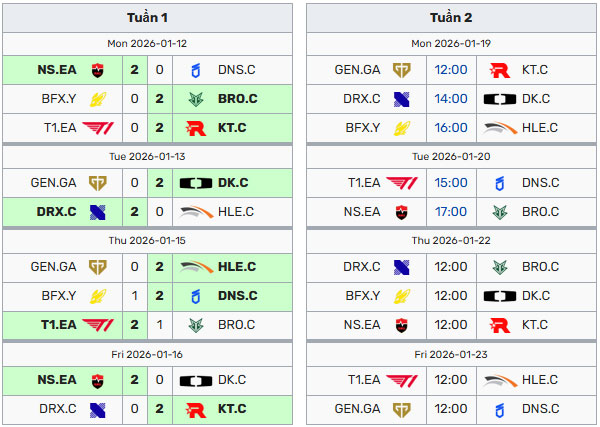
Task: Select DRX.C logo in the 14:00 match
Action: pos(402,99)
